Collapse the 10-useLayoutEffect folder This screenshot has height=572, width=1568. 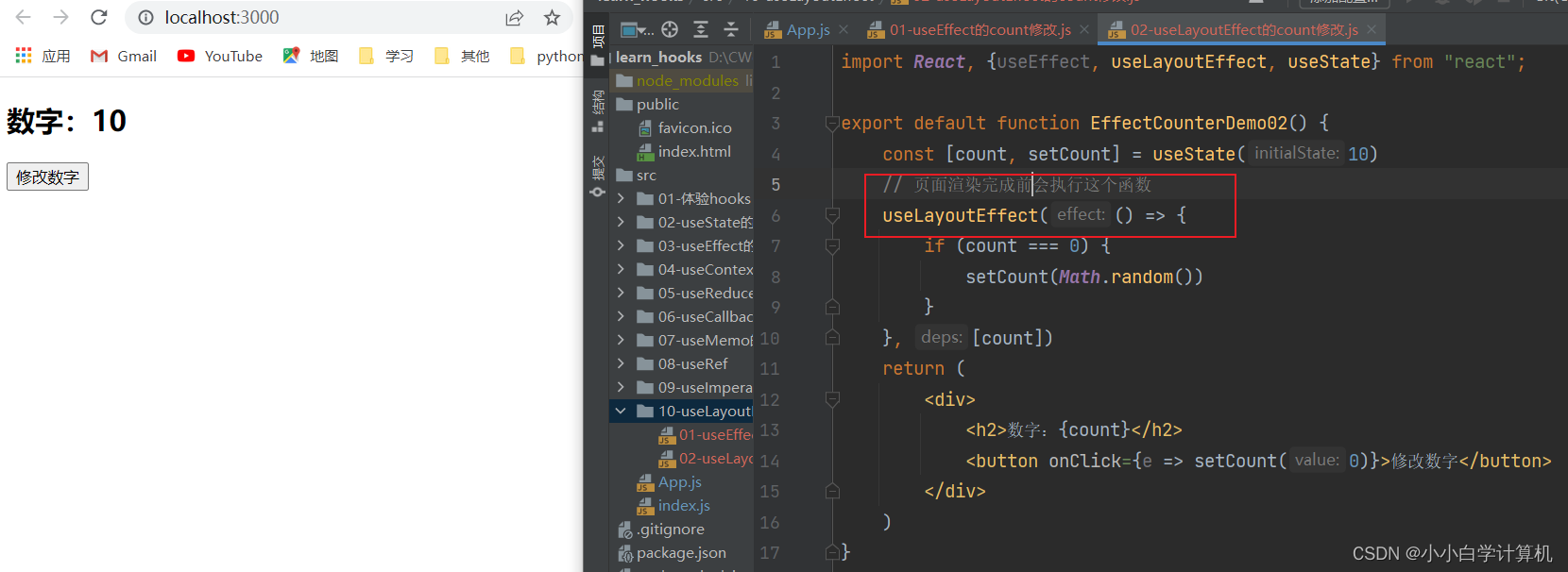621,411
